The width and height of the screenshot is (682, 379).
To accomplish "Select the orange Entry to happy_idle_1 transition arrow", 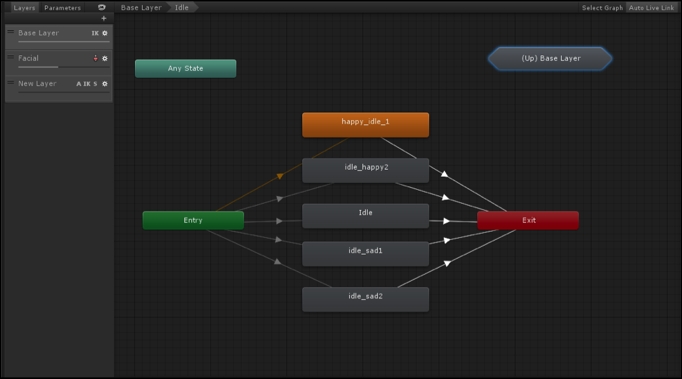I will coord(280,176).
